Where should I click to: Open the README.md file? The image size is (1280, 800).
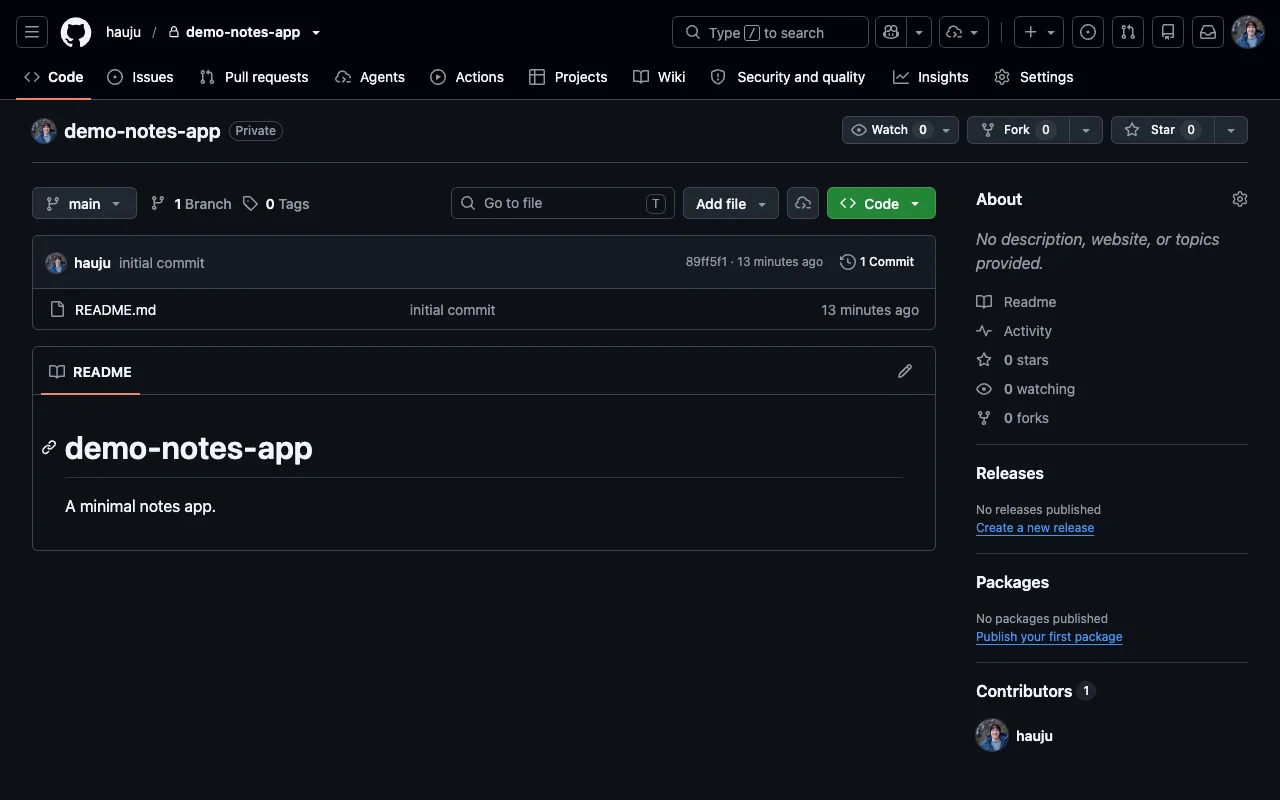point(115,310)
